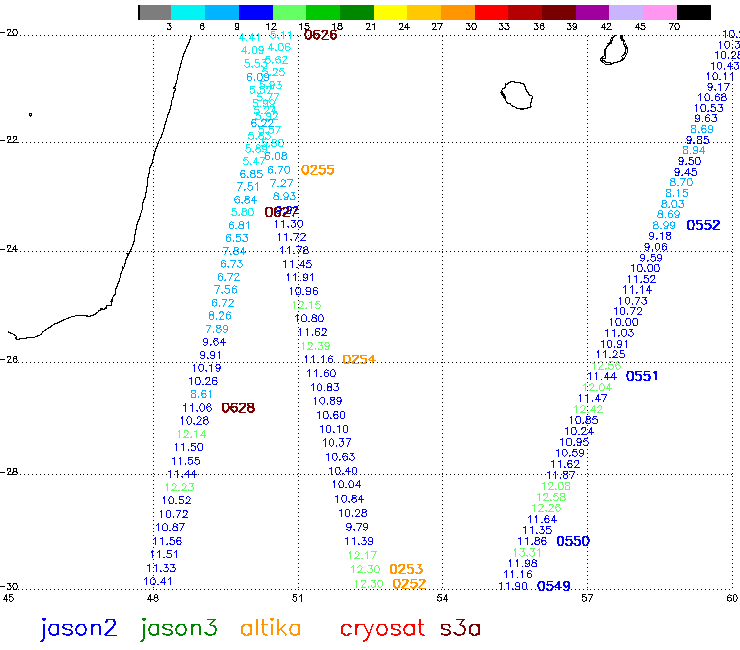Select the cyan value 4.41

pos(250,37)
